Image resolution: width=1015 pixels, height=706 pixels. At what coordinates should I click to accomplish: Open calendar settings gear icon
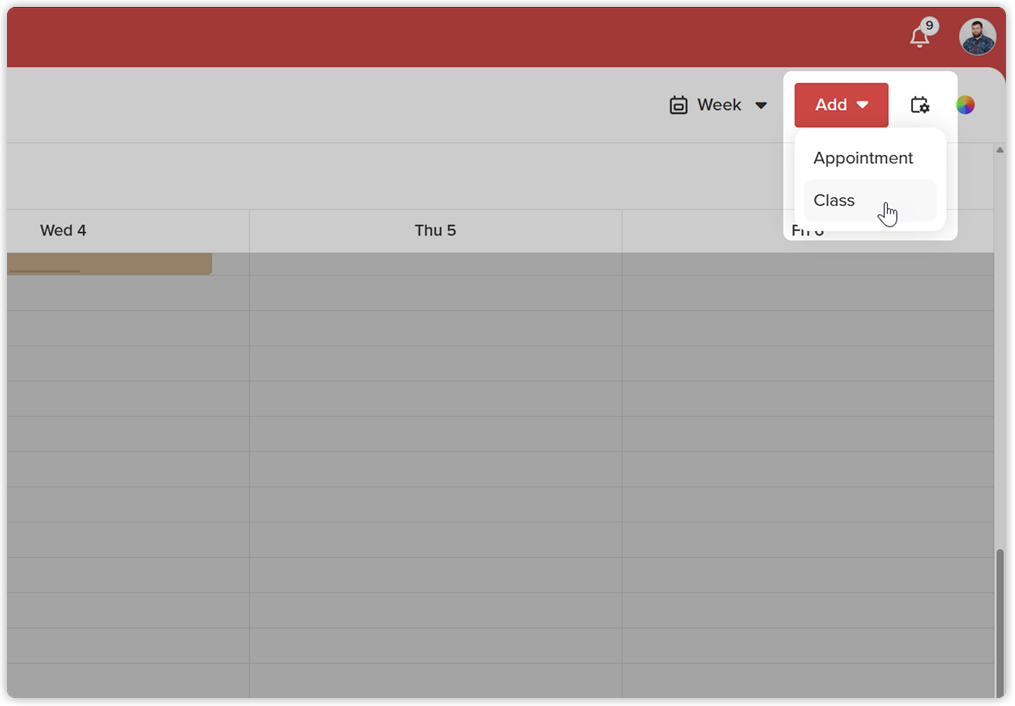920,105
